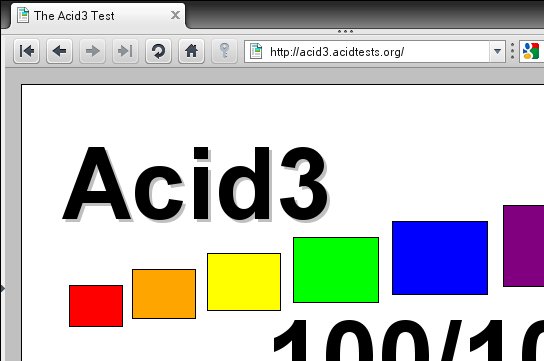
Task: Open the Home page button
Action: (x=191, y=51)
